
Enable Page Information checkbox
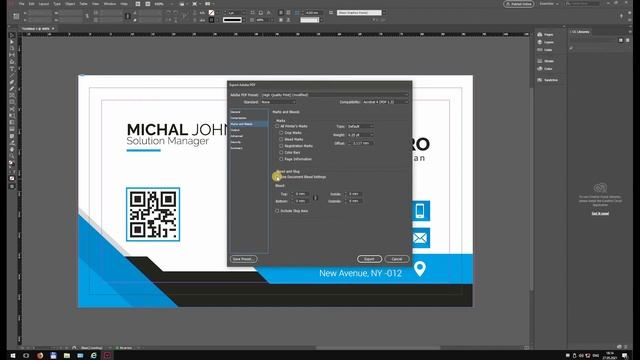(281, 159)
